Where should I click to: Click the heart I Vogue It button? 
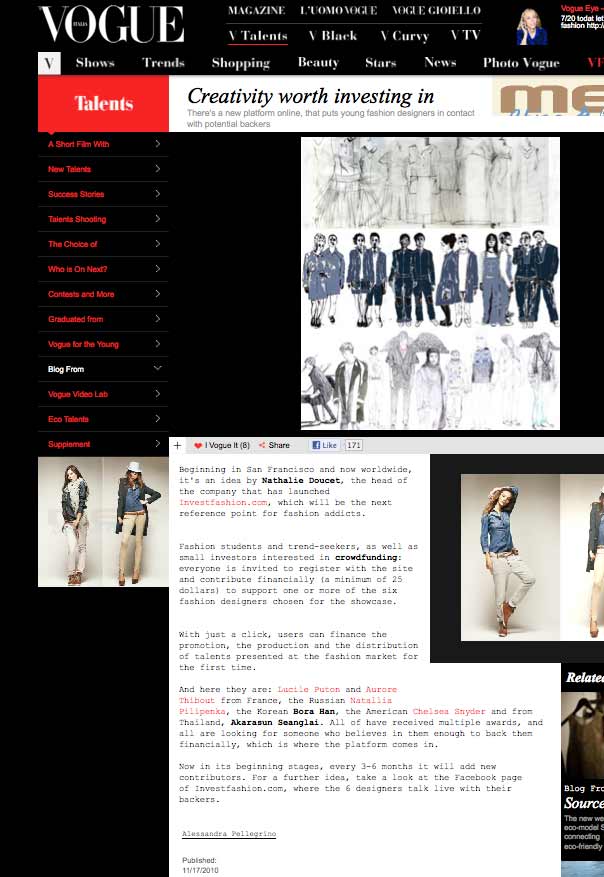[221, 445]
